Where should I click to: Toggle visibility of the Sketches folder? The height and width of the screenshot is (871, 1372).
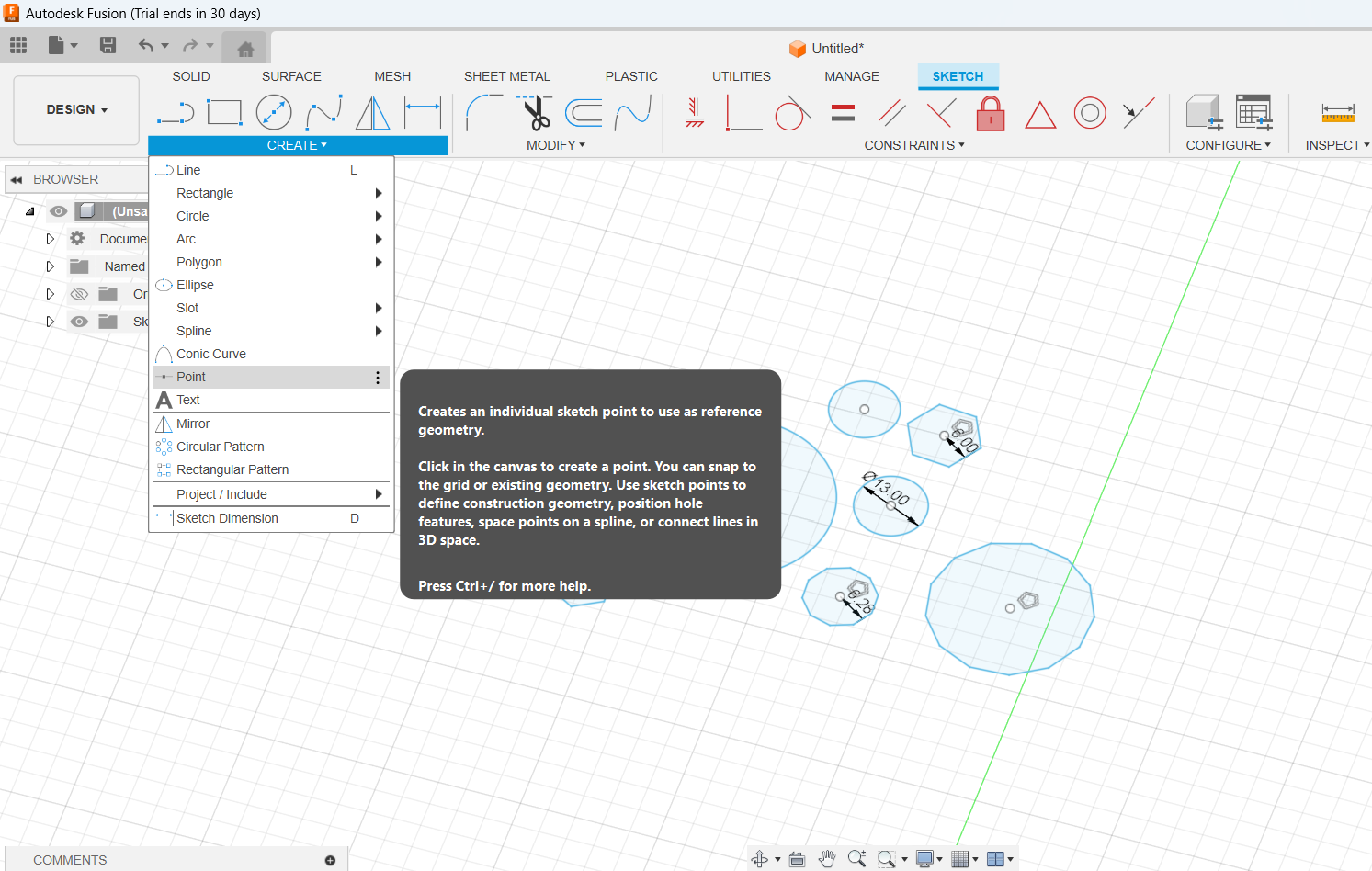tap(80, 322)
